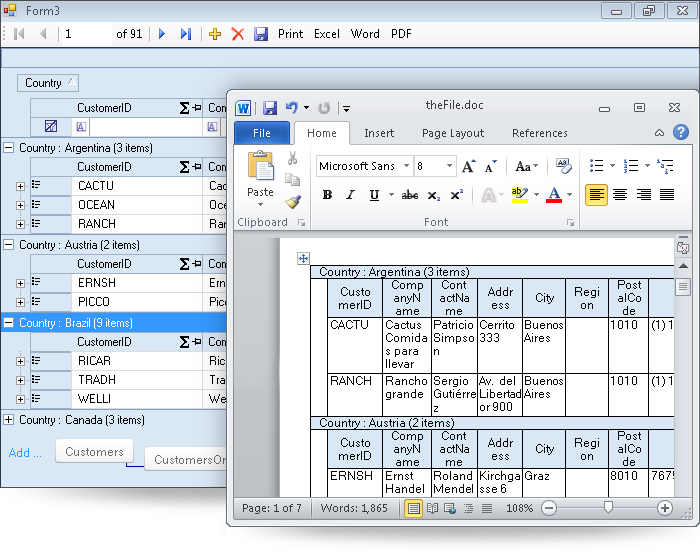
Task: Redo action in Word quick access toolbar
Action: pos(324,108)
